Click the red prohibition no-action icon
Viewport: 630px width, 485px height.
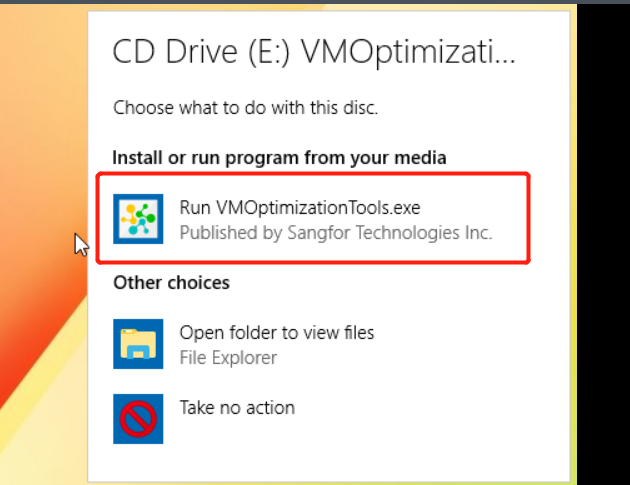pos(138,419)
